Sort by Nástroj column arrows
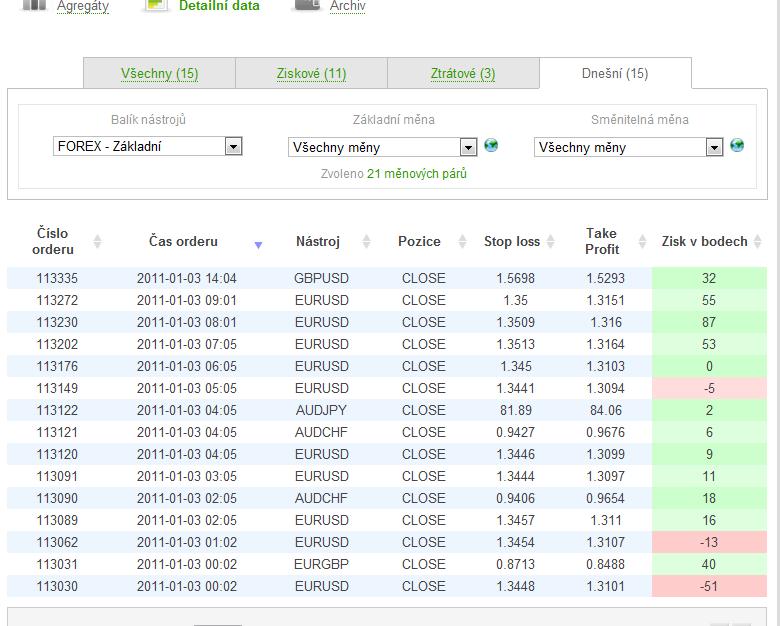Screen dimensions: 780x626 [366, 241]
